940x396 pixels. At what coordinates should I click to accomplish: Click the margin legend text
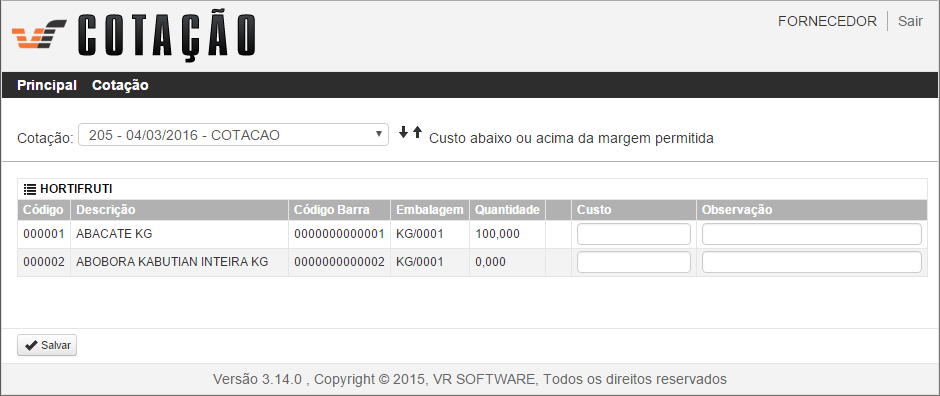(571, 139)
